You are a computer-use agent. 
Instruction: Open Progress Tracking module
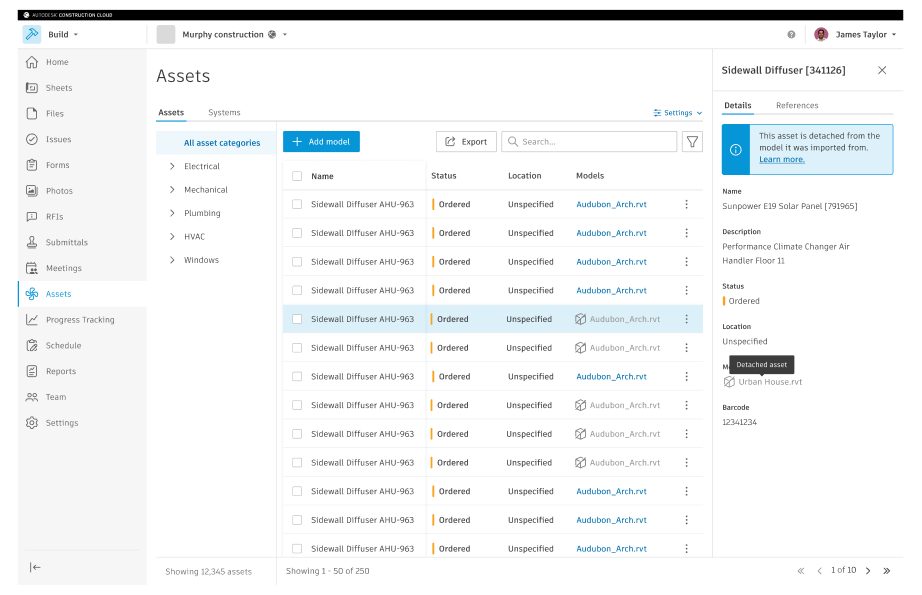pos(79,320)
